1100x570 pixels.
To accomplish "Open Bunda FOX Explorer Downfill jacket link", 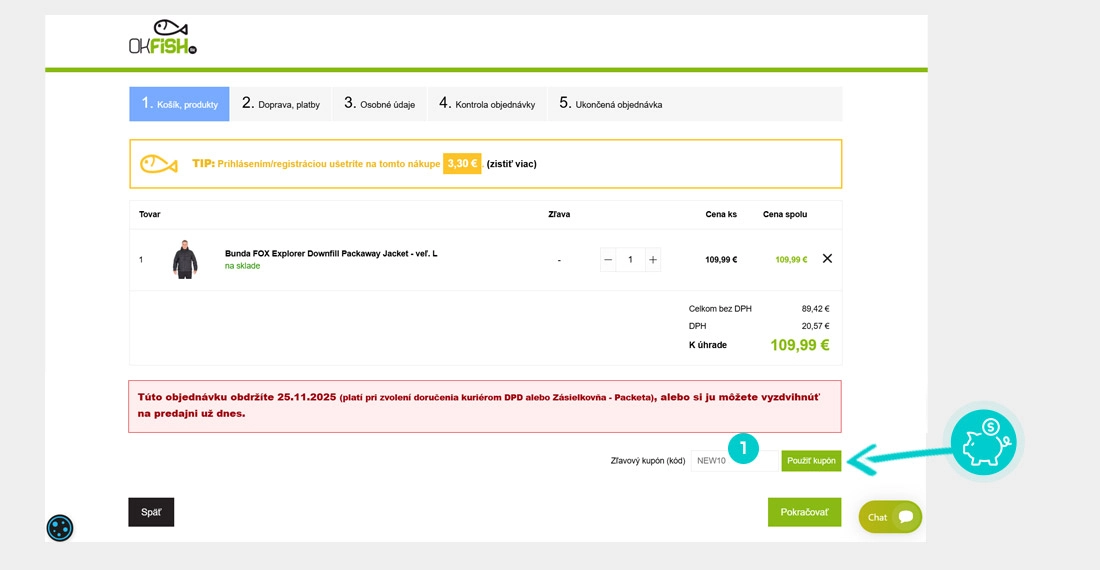I will [331, 254].
